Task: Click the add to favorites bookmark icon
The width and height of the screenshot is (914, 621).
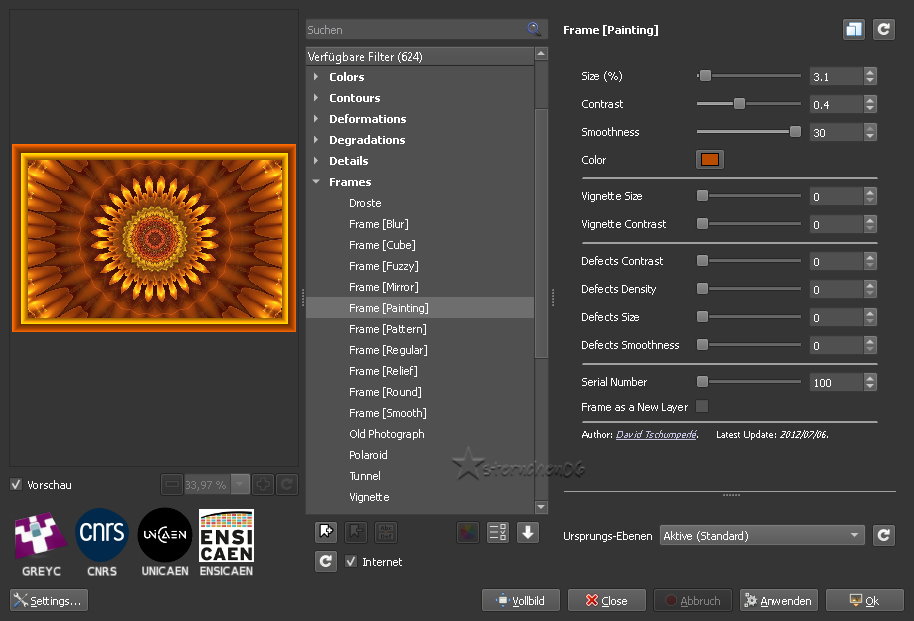Action: click(x=325, y=532)
